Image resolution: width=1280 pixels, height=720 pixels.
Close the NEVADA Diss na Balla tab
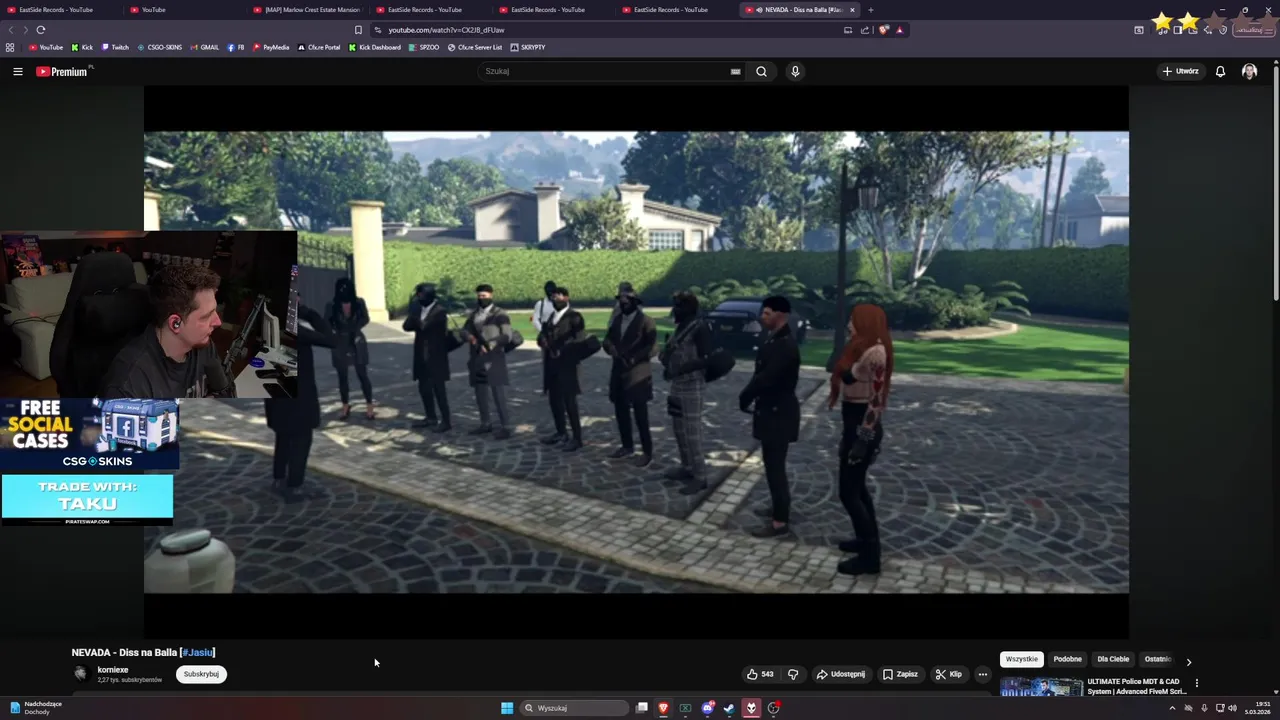tap(852, 10)
